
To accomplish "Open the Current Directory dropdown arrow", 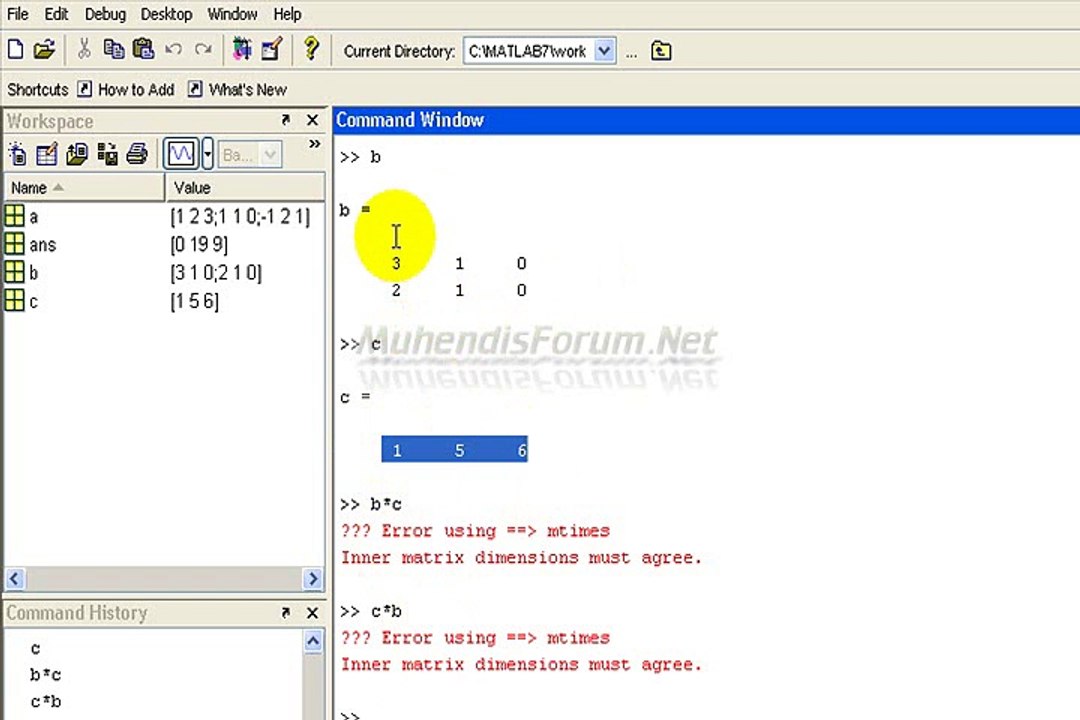I will [604, 51].
